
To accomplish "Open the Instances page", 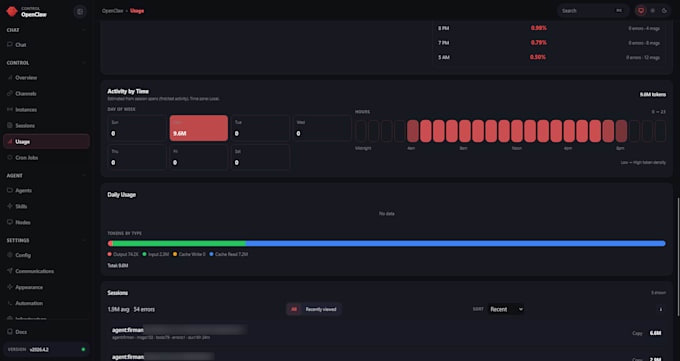I will coord(46,110).
